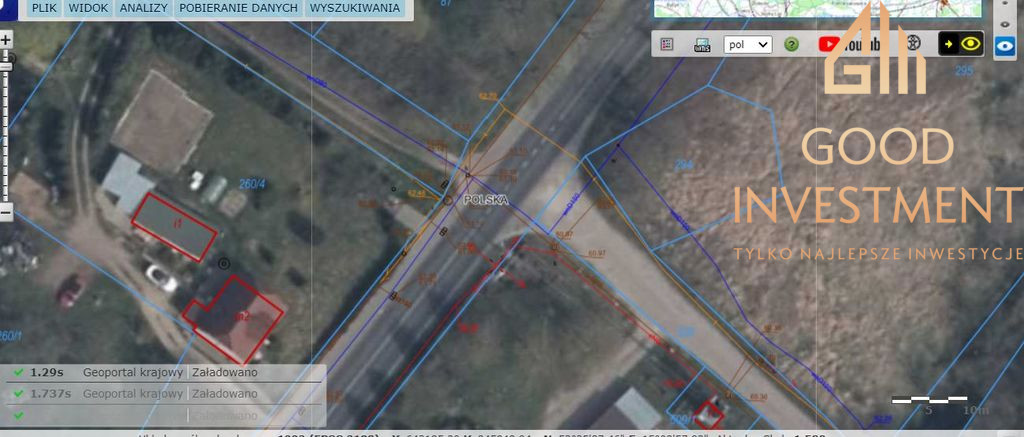
Task: Open the WYSZUKIWANIA menu
Action: (355, 8)
